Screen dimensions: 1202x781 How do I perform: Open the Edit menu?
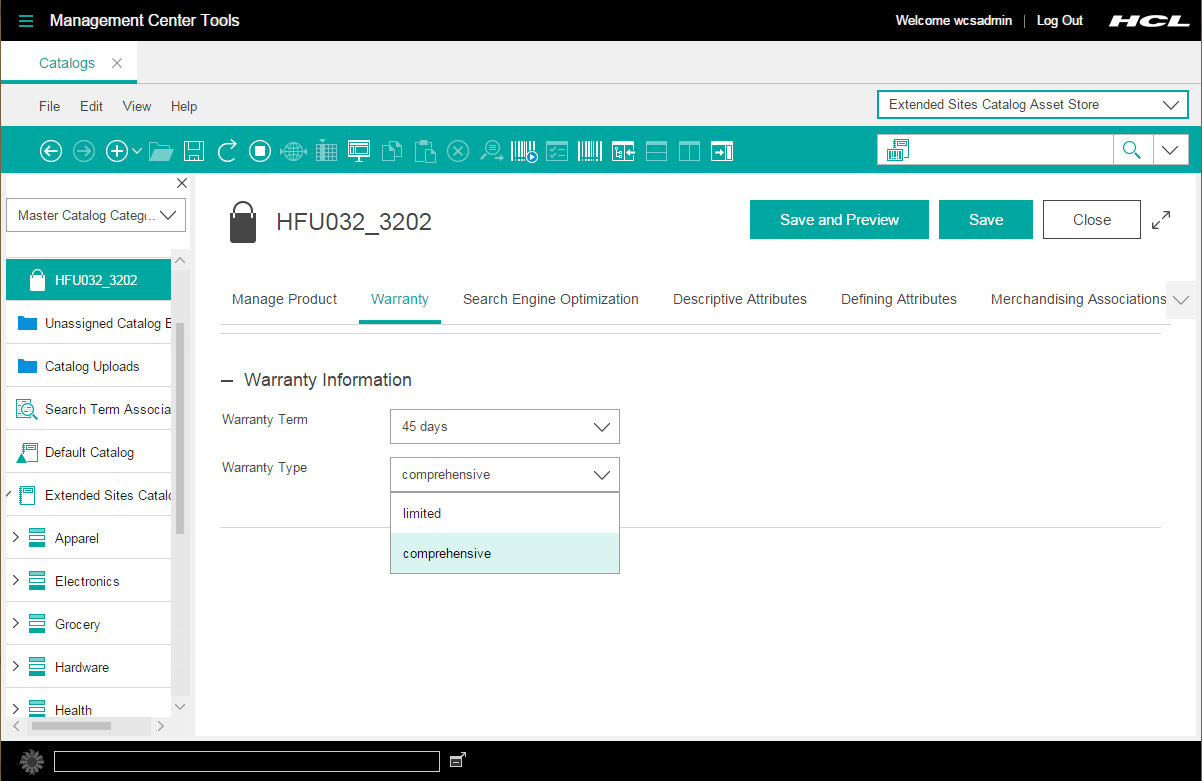(x=91, y=106)
